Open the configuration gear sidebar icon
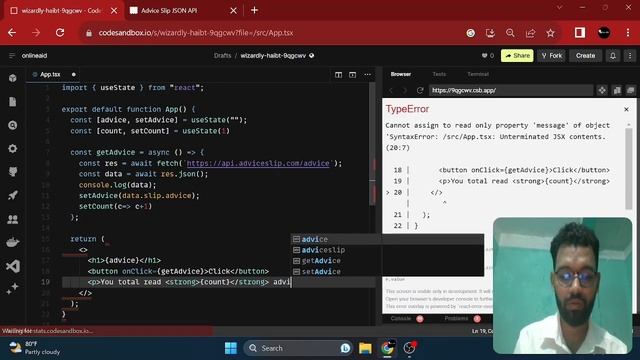The image size is (640, 360). click(13, 149)
